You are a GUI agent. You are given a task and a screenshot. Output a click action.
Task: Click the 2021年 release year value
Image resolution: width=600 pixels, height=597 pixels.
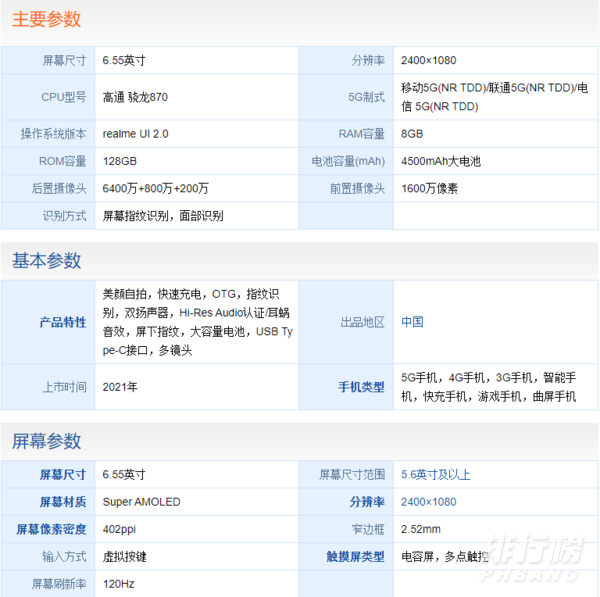coord(120,387)
